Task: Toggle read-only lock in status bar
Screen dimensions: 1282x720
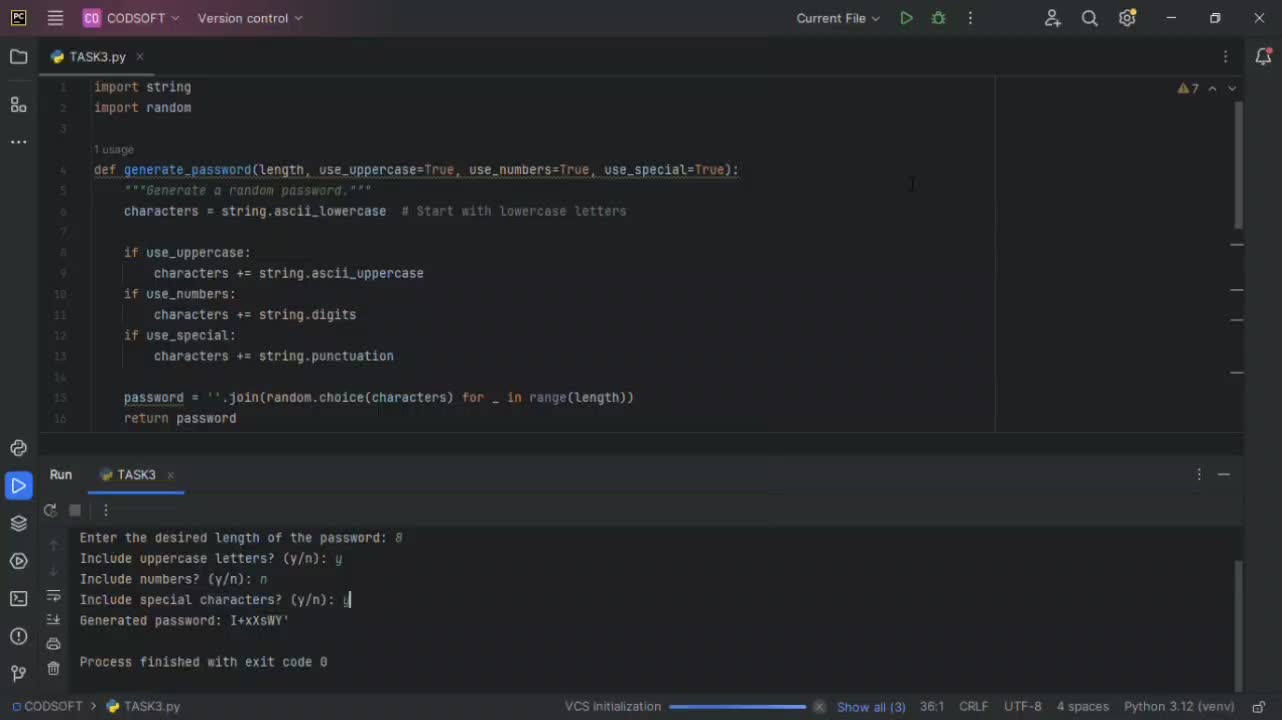Action: (x=1260, y=706)
